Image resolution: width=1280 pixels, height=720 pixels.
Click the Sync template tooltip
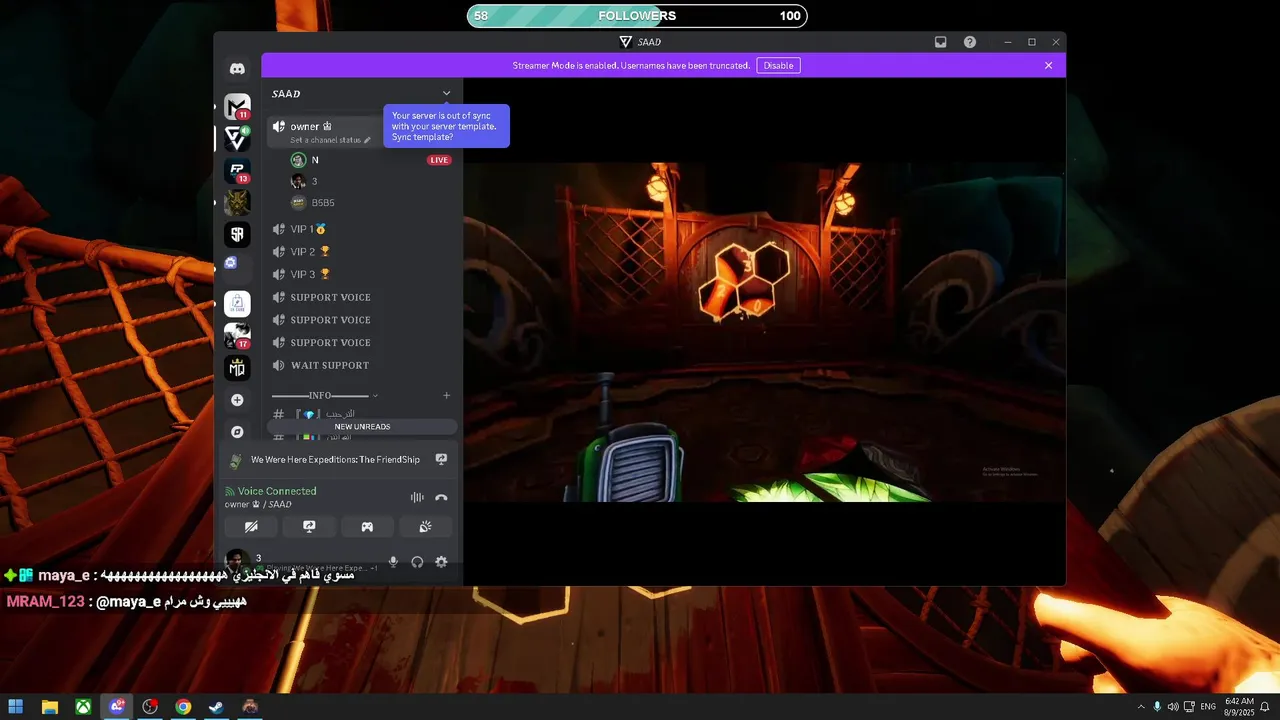pos(446,126)
